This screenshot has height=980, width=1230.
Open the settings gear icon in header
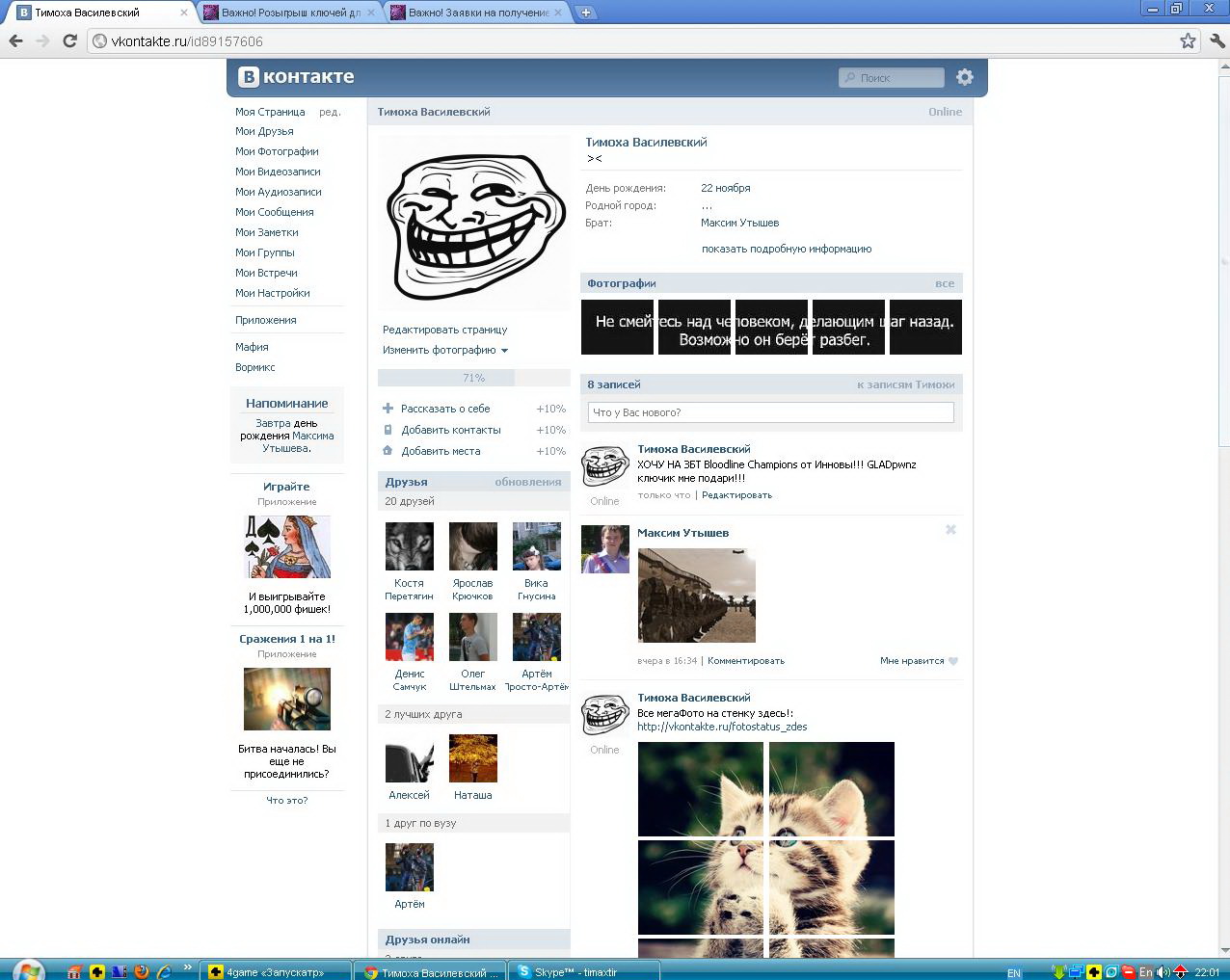coord(965,77)
